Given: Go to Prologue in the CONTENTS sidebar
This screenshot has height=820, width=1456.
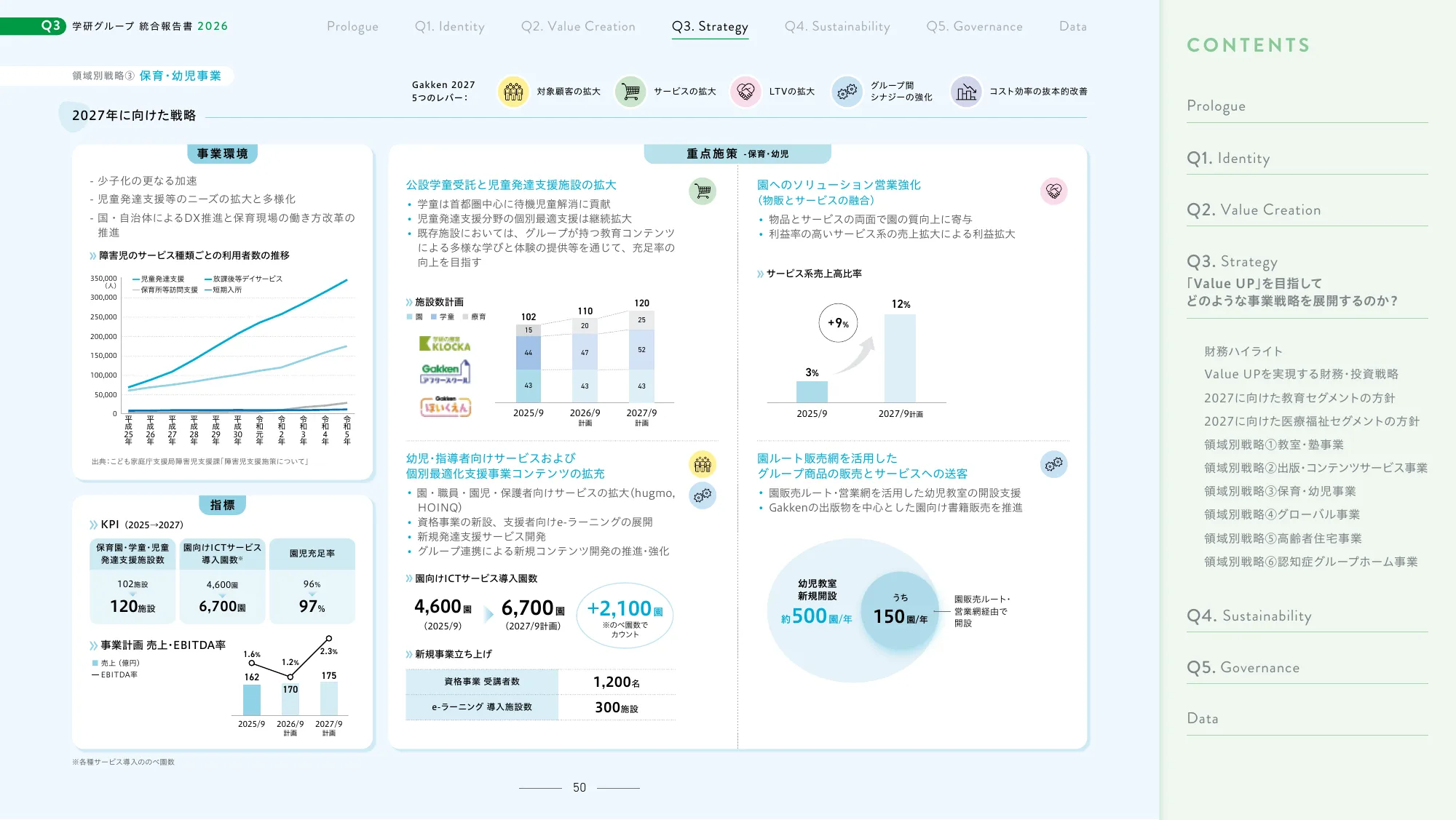Looking at the screenshot, I should [x=1216, y=106].
